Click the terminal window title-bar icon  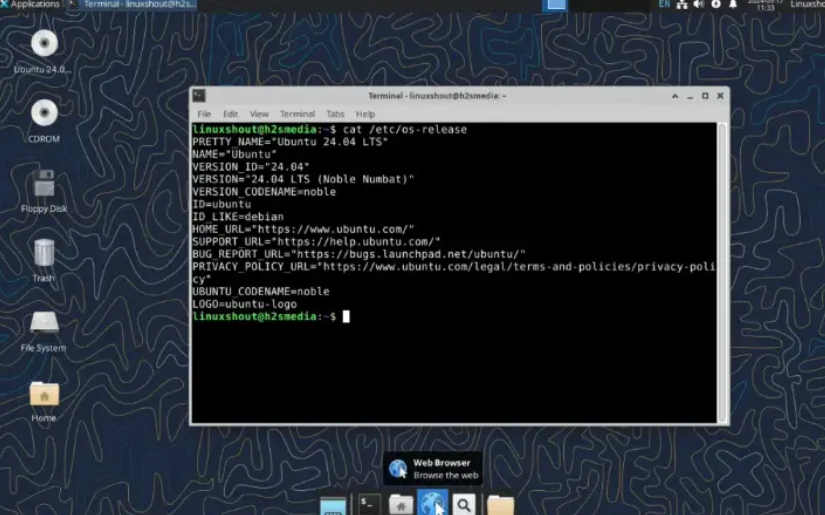point(199,95)
